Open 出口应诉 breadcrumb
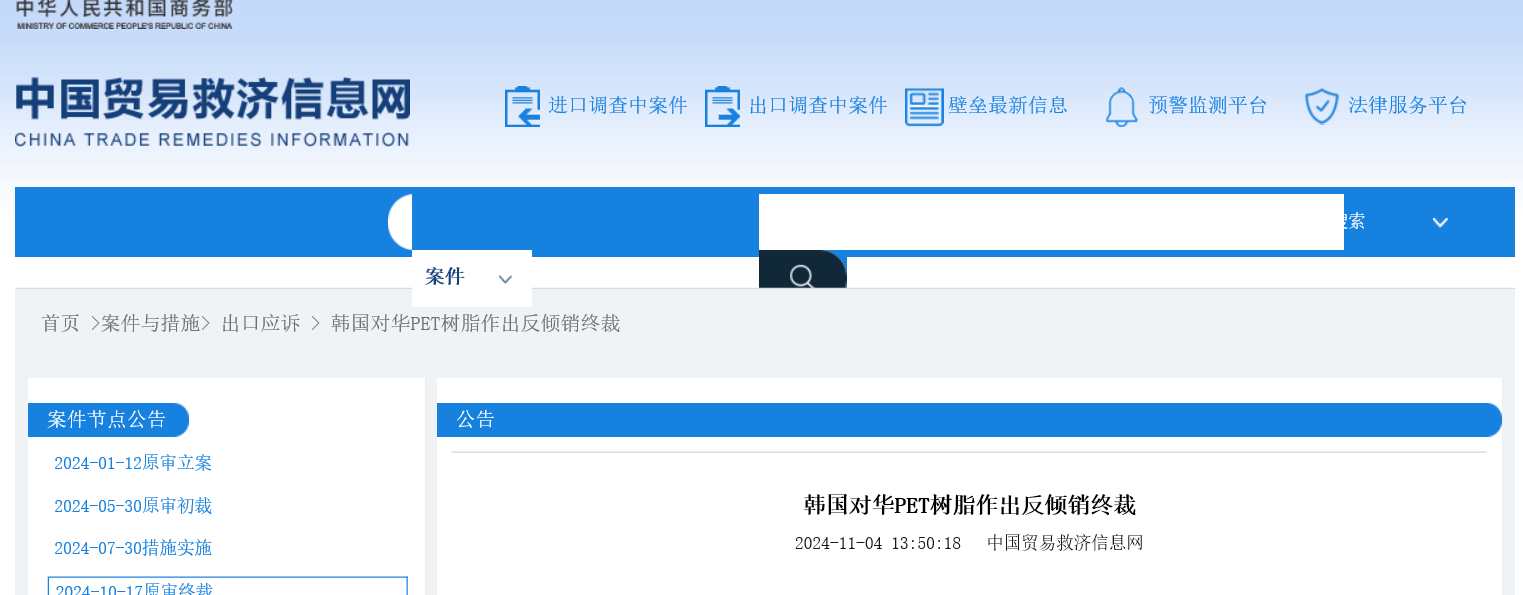1523x595 pixels. (x=261, y=324)
